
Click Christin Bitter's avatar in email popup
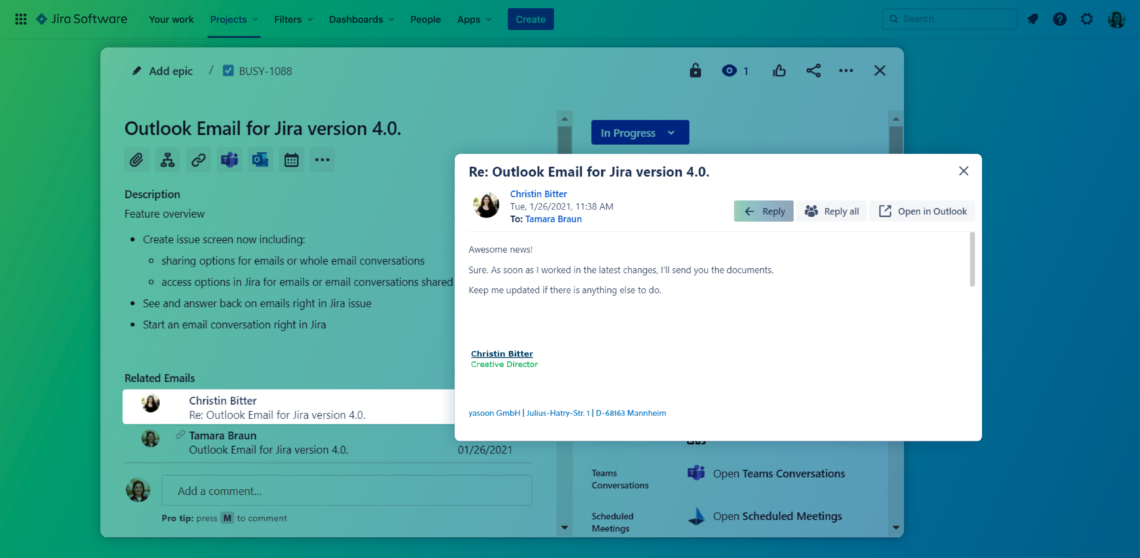[486, 205]
